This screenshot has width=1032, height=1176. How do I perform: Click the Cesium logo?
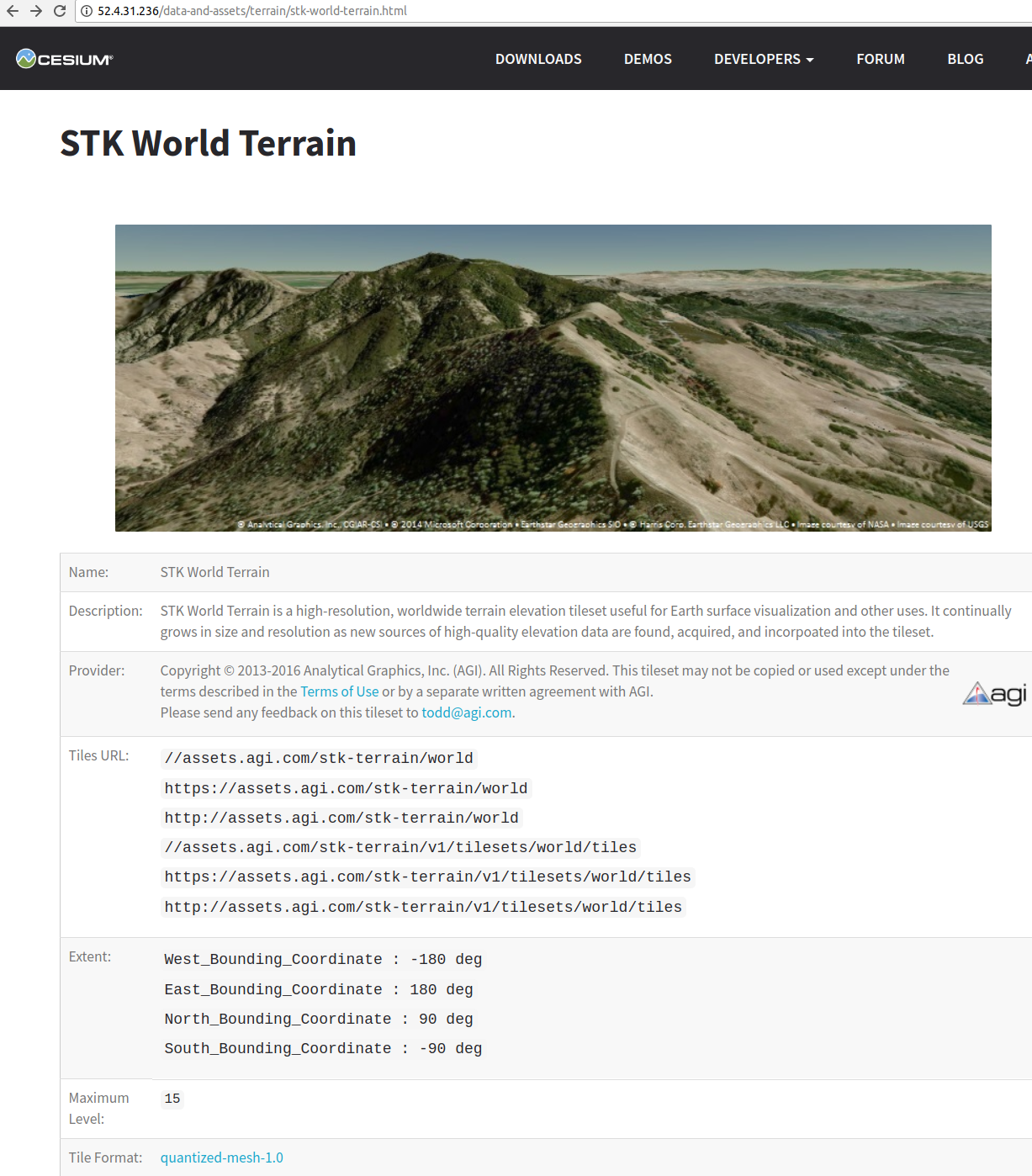[x=64, y=59]
